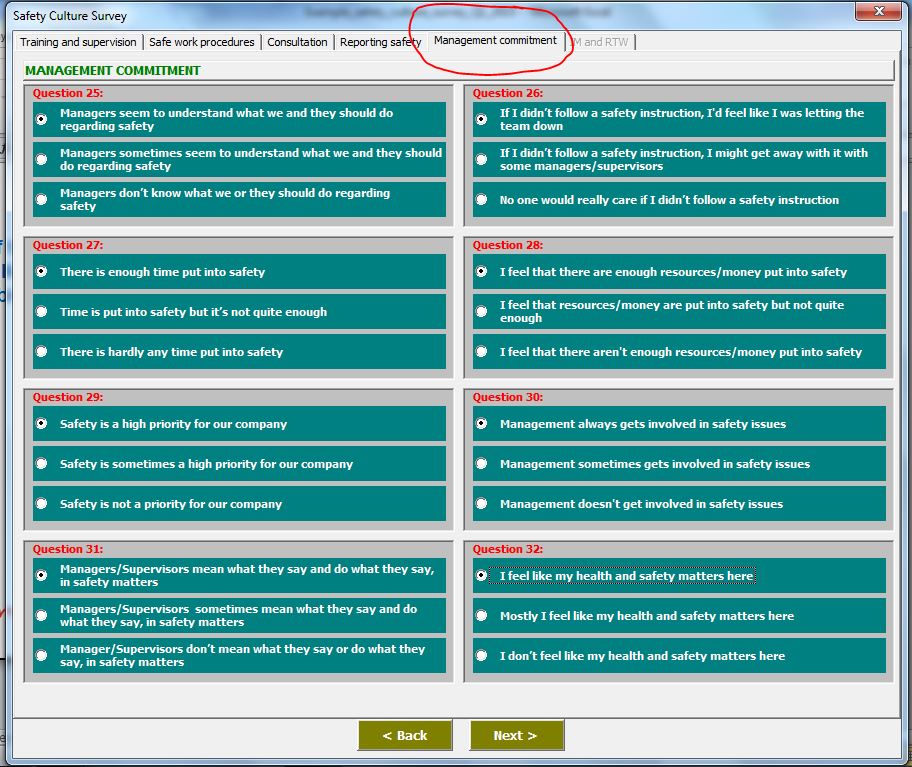
Task: Pick 'Safety is a high priority for our company'
Action: (x=40, y=423)
